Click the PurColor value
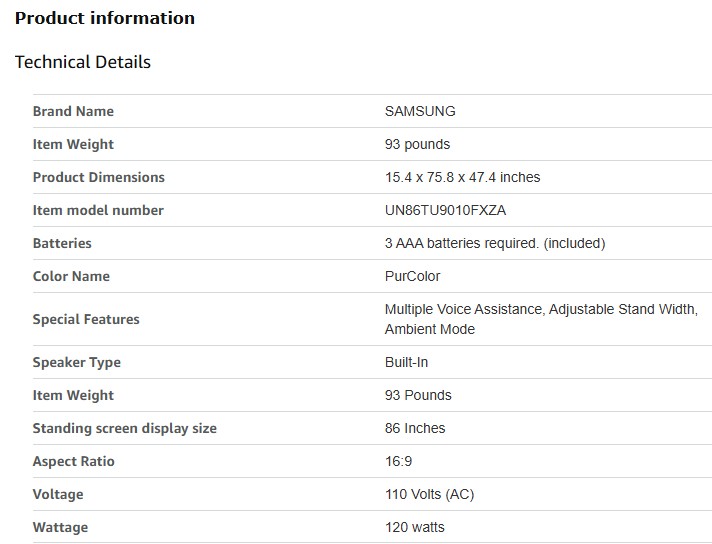The image size is (712, 544). 412,276
